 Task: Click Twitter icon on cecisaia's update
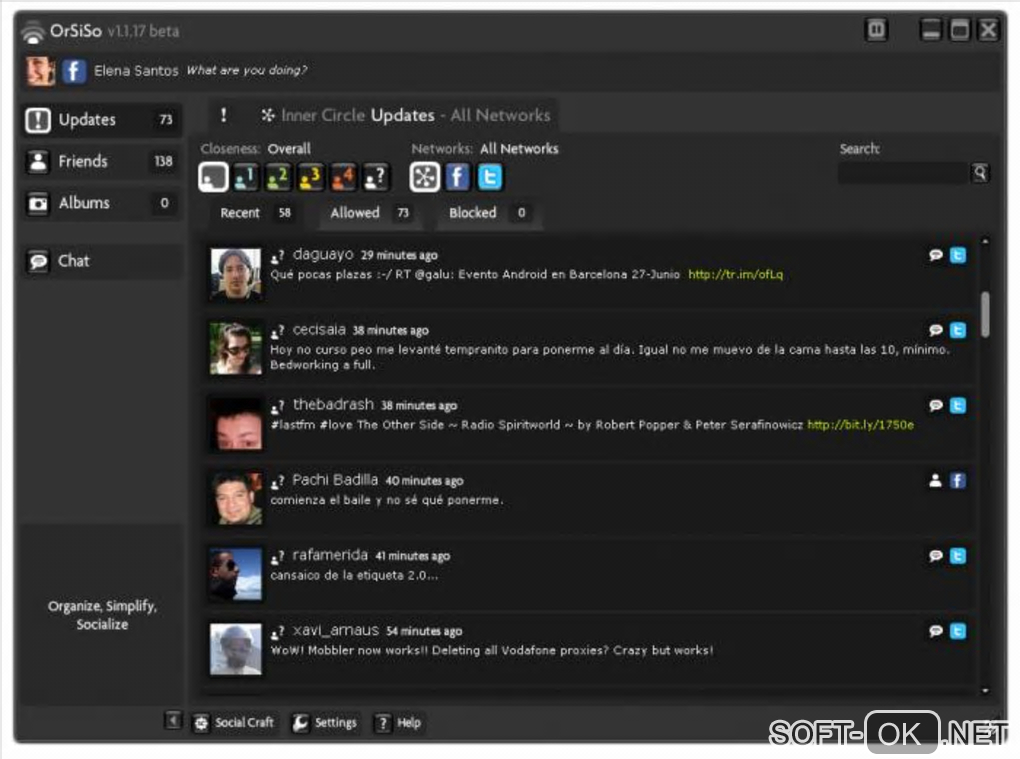tap(958, 330)
